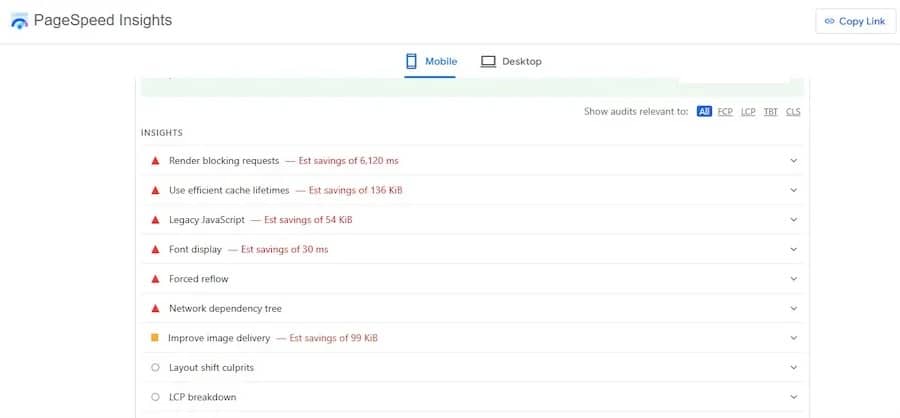Image resolution: width=900 pixels, height=418 pixels.
Task: Expand the Render blocking requests chevron
Action: [x=794, y=161]
